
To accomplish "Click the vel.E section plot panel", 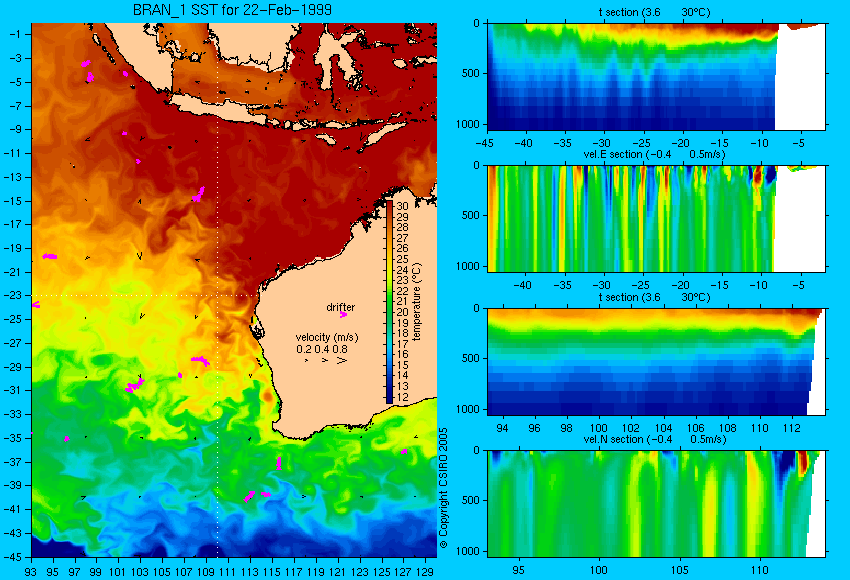I will pos(656,218).
